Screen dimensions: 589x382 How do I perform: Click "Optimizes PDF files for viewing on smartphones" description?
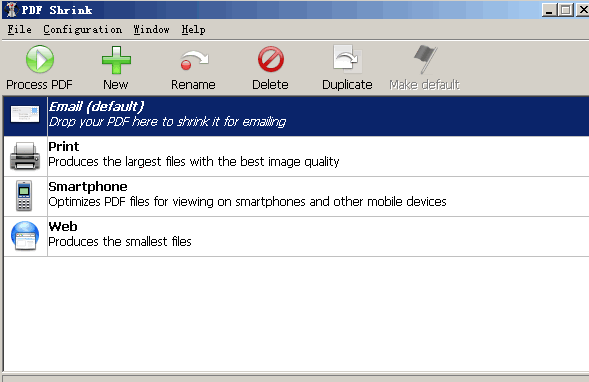point(247,202)
